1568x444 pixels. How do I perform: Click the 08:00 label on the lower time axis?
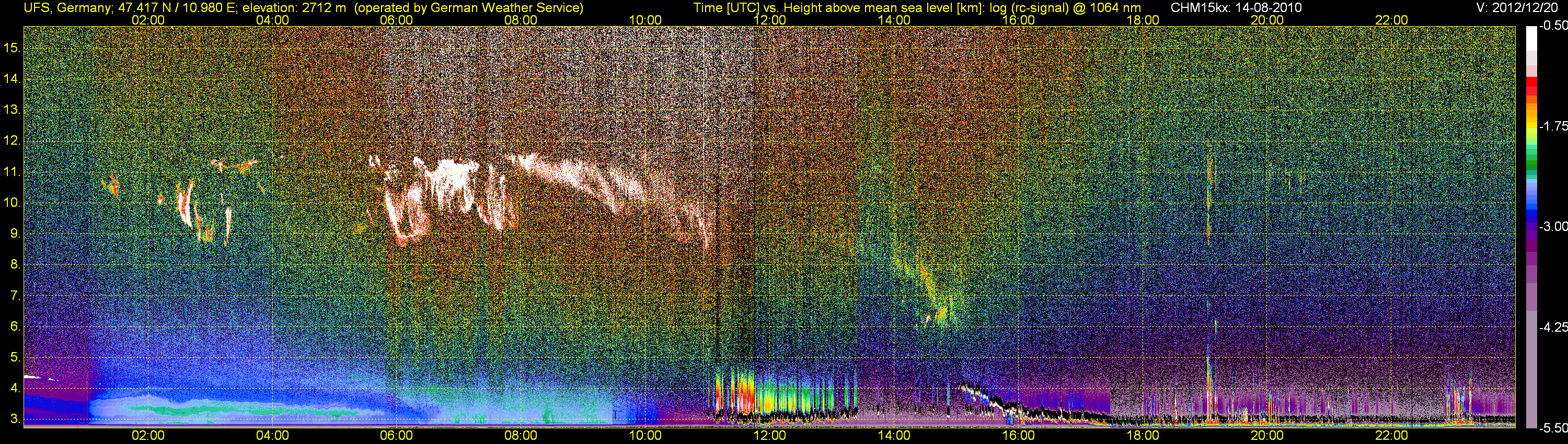(x=521, y=436)
